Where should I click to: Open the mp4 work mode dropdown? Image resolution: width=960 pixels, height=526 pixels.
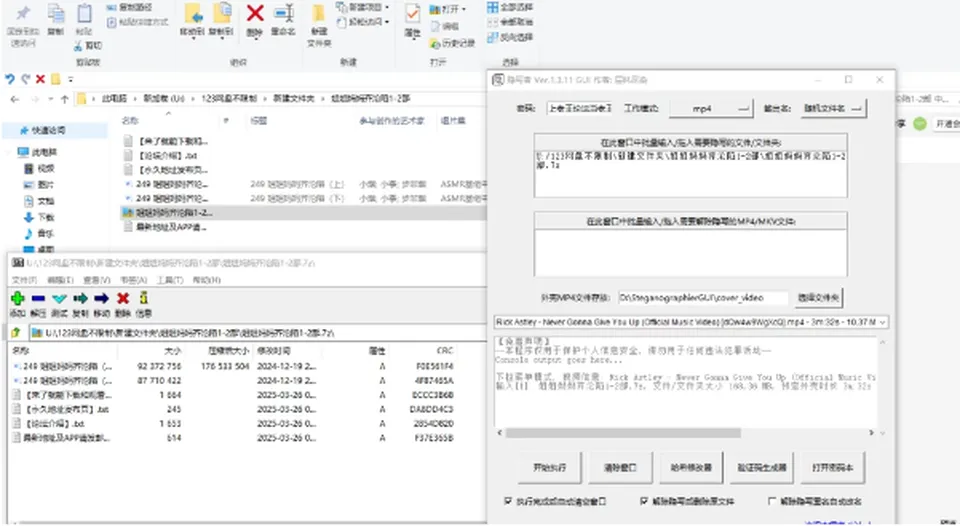click(x=711, y=108)
